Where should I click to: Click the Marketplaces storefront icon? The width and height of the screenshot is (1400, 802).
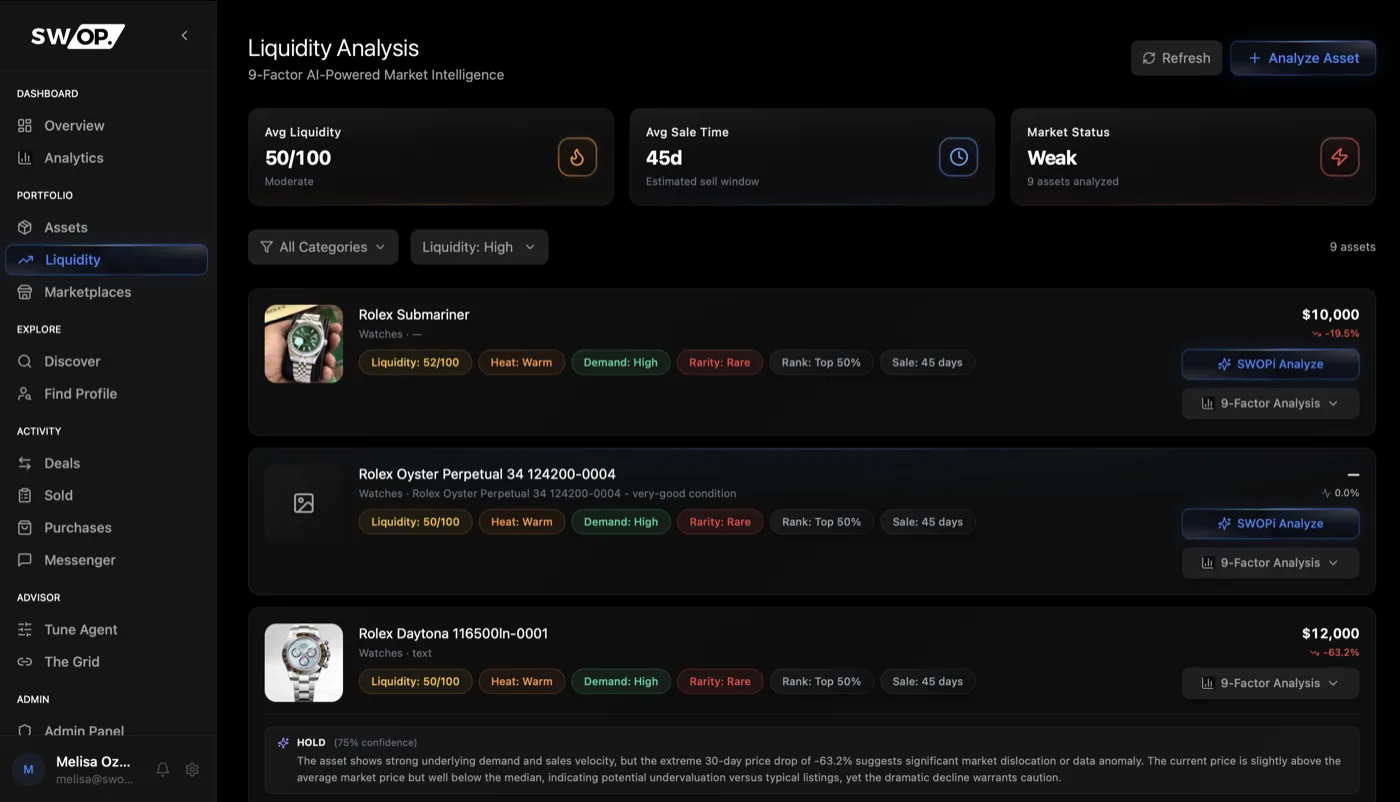25,292
